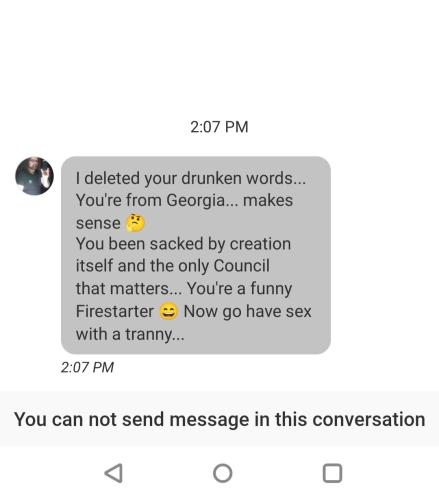Tap the empty white area above timestamp
This screenshot has height=500, width=439.
[x=219, y=57]
